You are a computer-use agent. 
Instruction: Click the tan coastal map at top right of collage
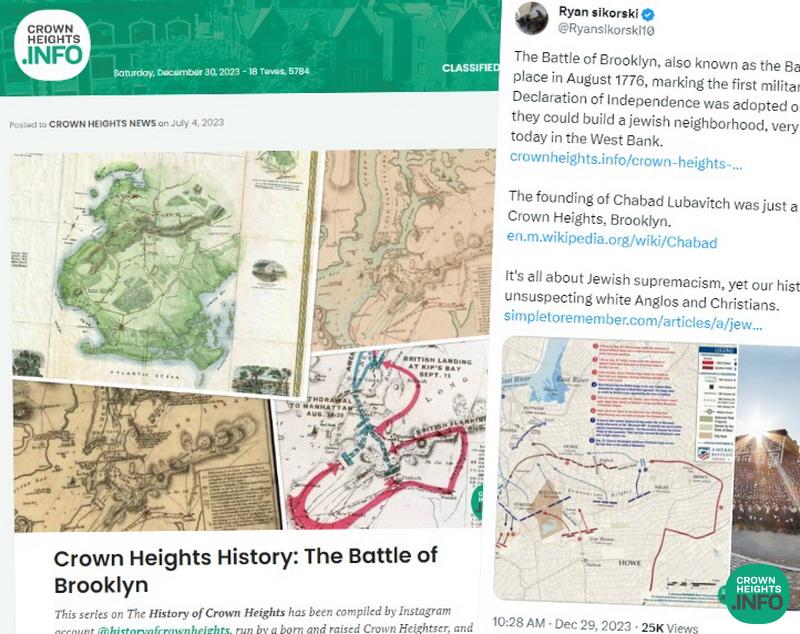404,249
